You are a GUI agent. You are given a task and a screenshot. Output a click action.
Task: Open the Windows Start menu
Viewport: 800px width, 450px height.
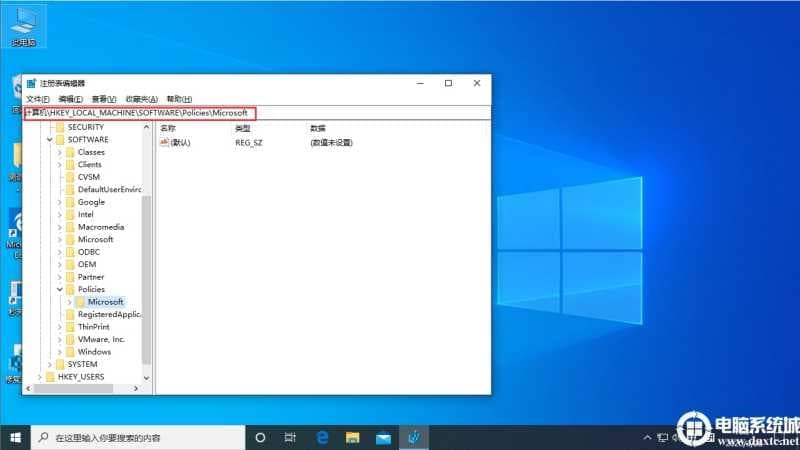click(15, 438)
